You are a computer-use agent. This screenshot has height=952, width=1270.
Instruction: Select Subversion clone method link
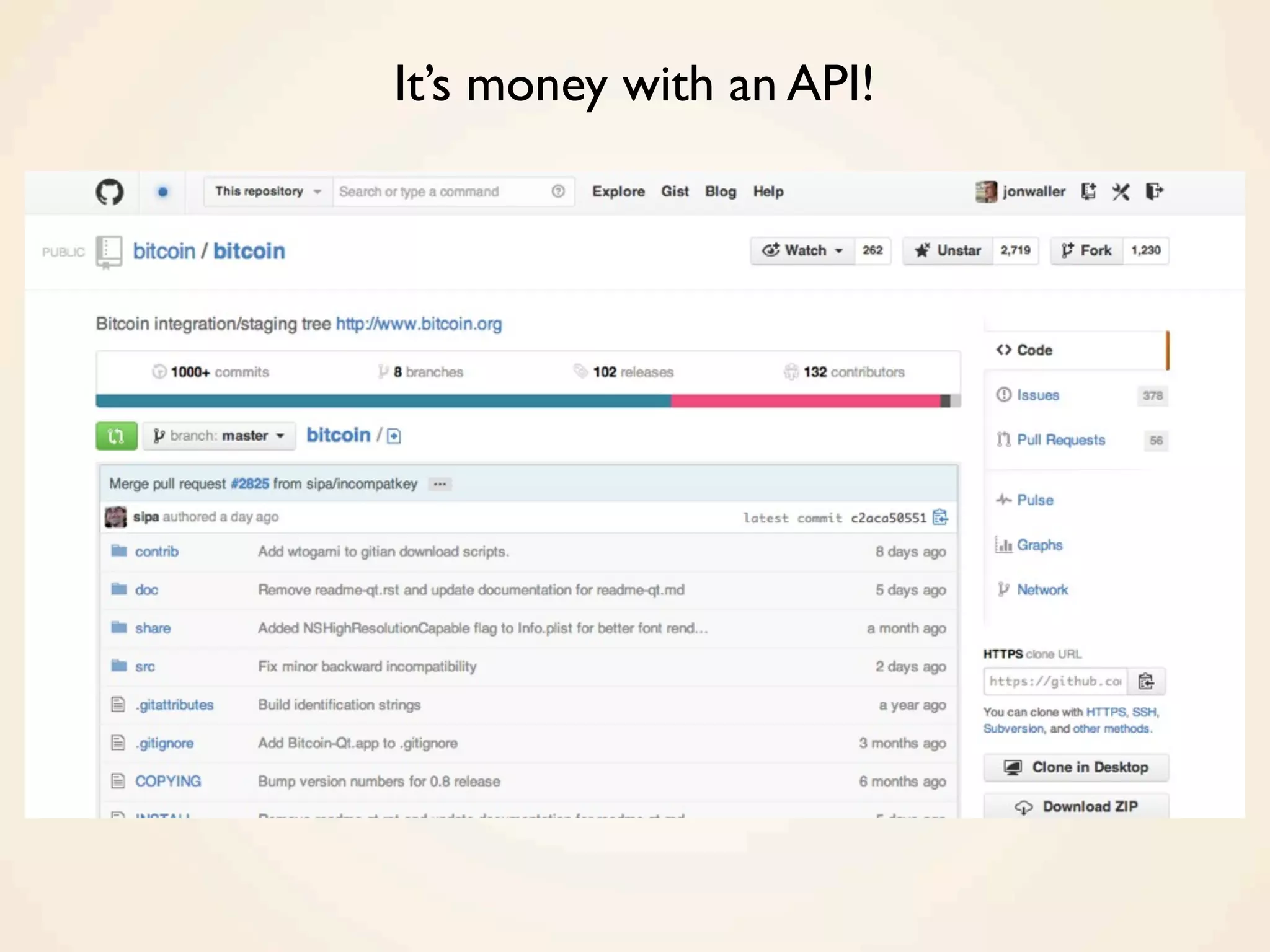[x=1013, y=729]
